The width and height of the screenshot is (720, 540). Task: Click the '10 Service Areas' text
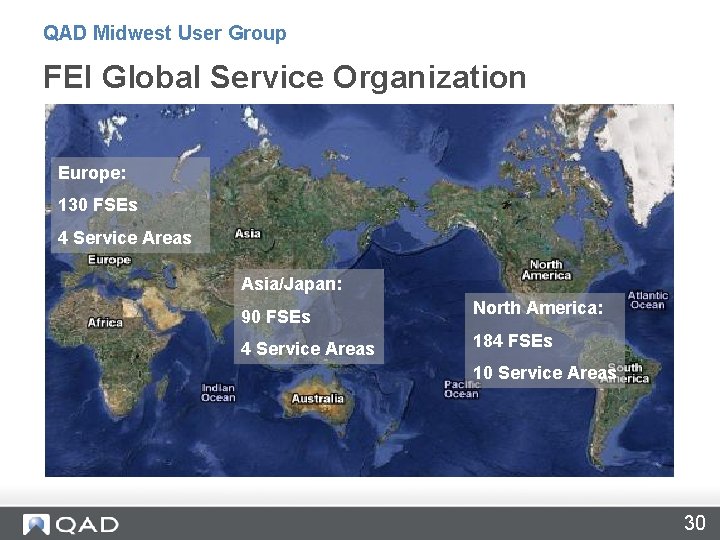tap(545, 372)
